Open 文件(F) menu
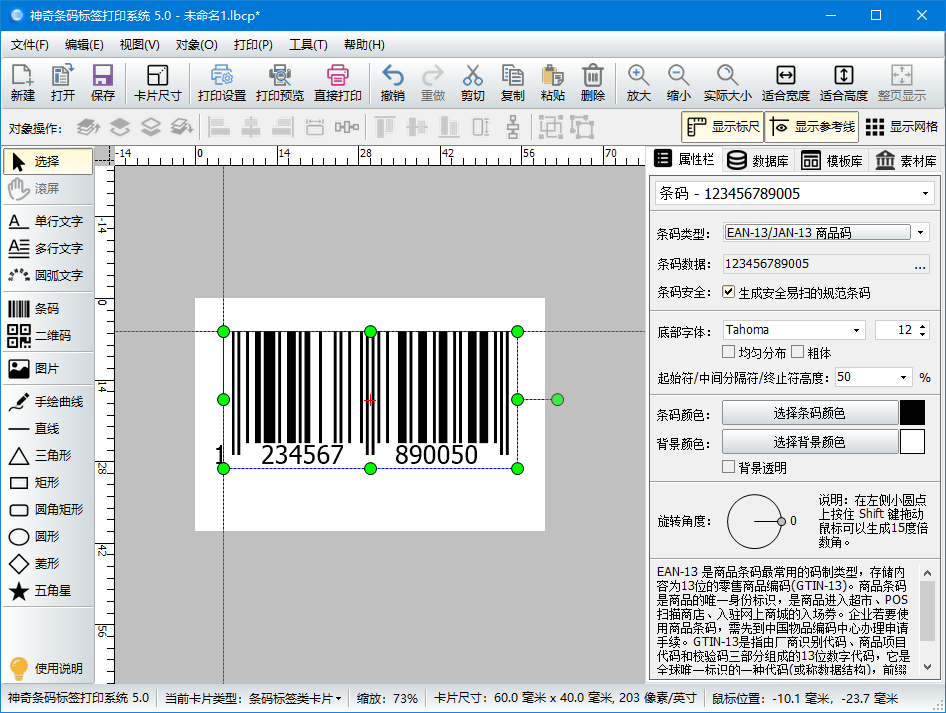 click(x=30, y=45)
